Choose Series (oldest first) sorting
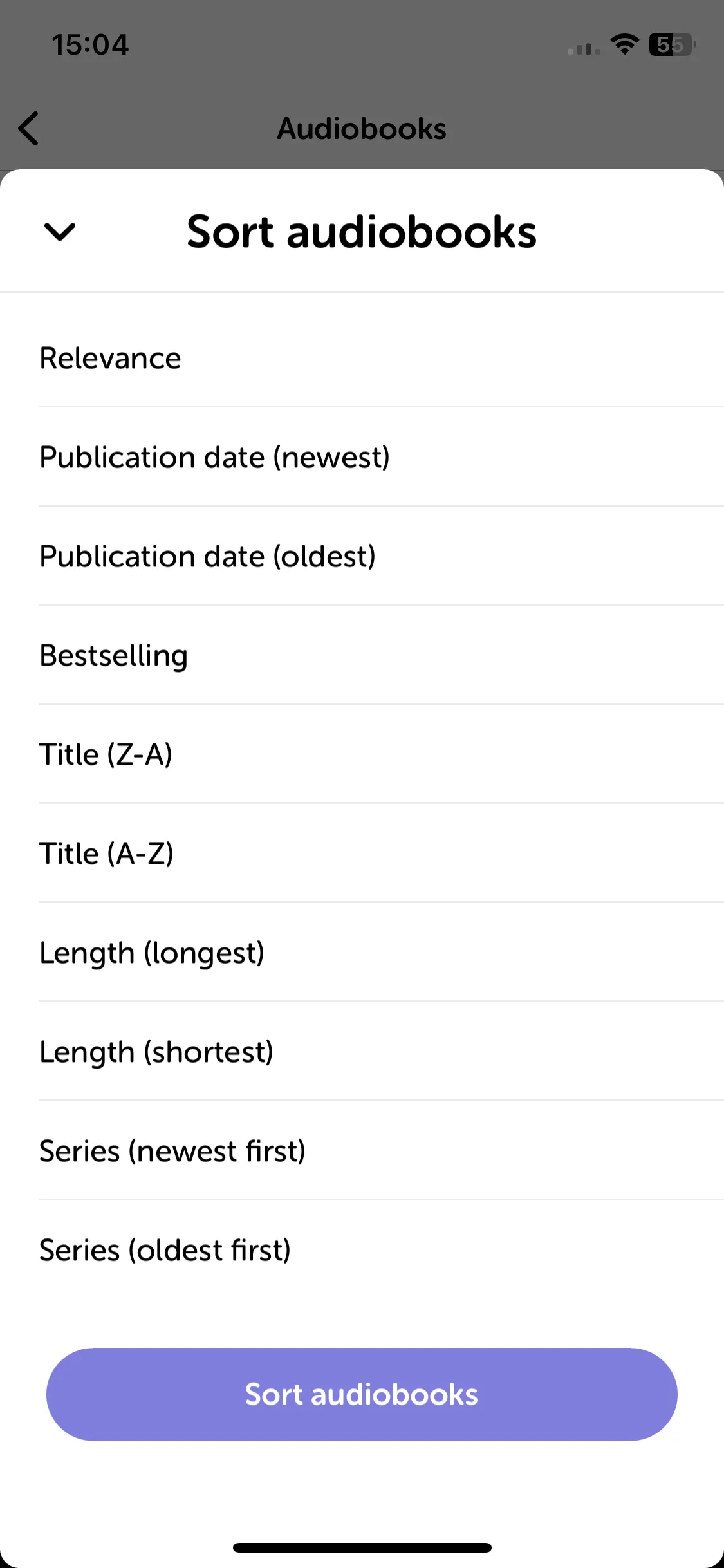The image size is (724, 1568). click(x=362, y=1250)
